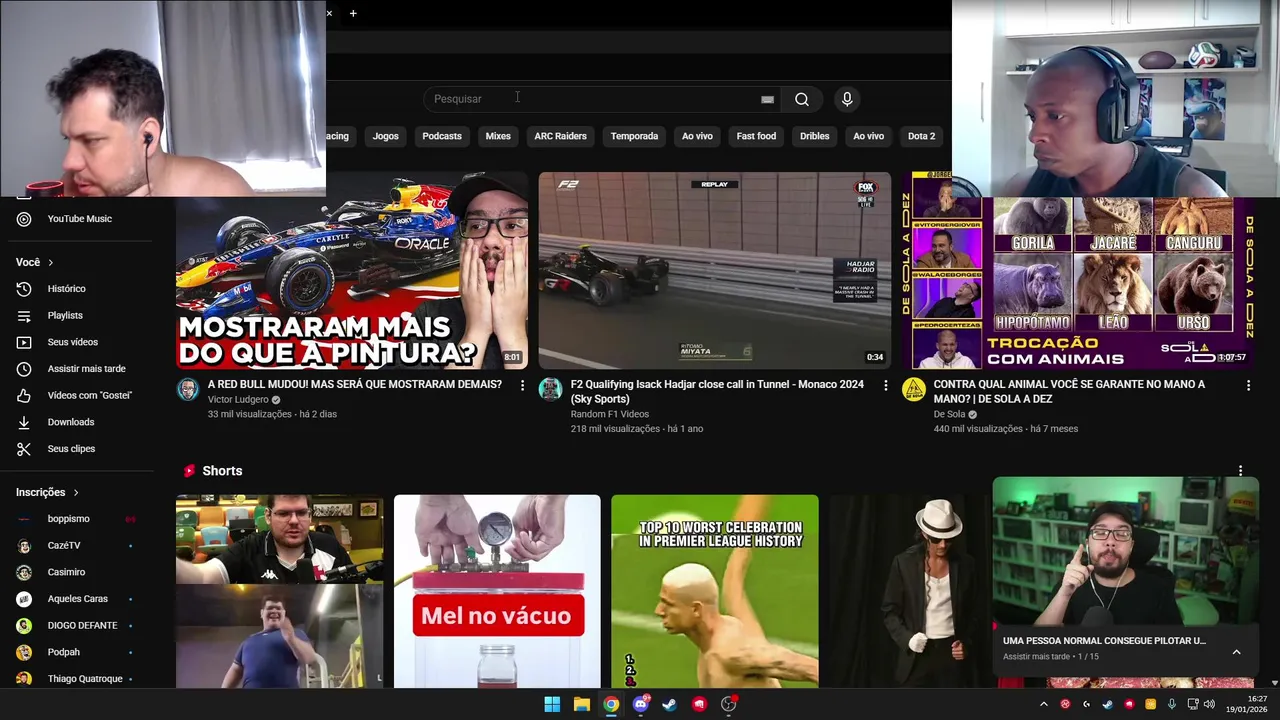Open De Sola channel avatar

coord(913,389)
